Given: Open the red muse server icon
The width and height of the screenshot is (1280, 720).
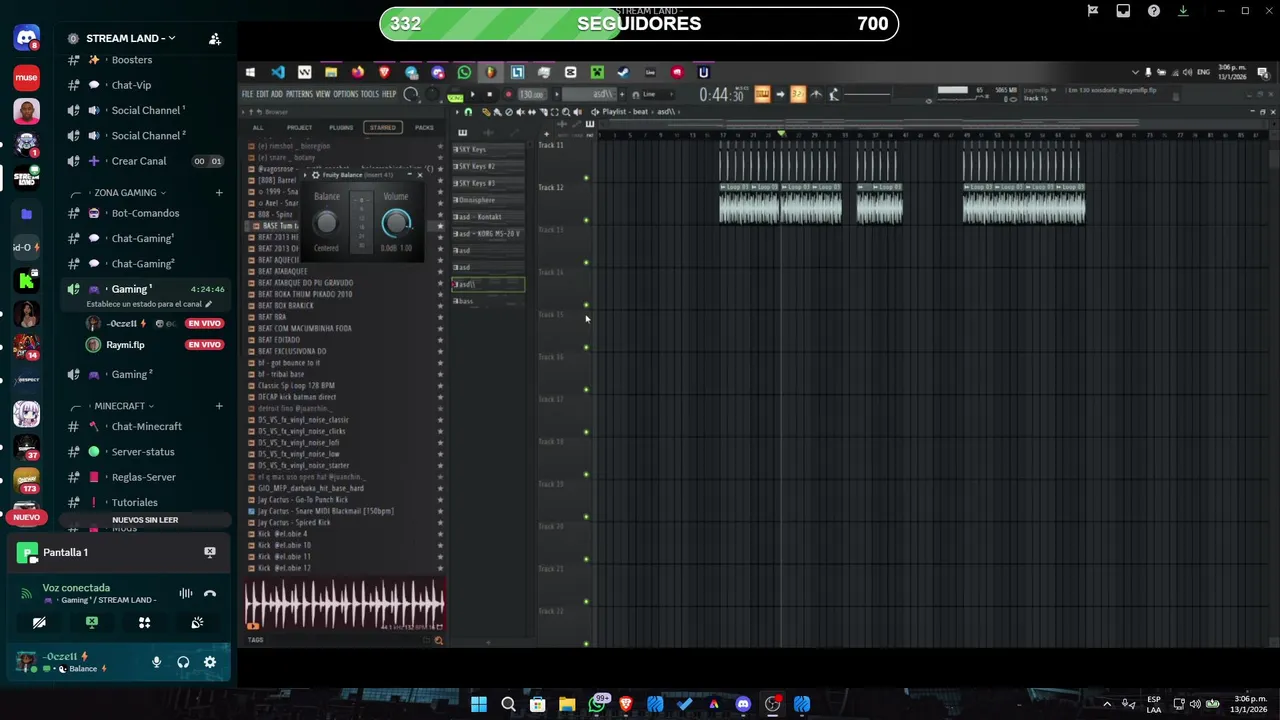Looking at the screenshot, I should (27, 77).
